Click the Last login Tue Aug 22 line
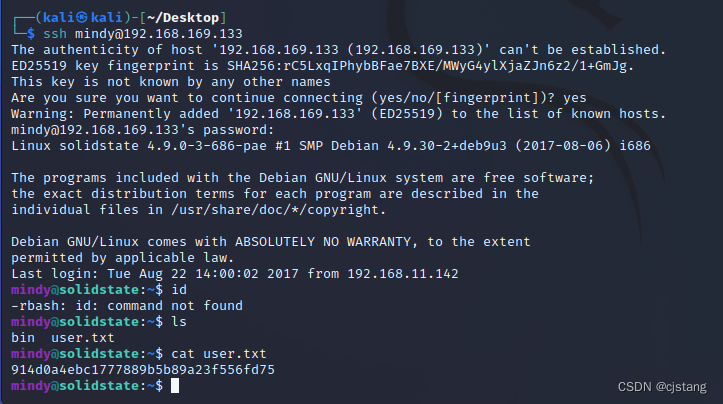This screenshot has width=723, height=404. (x=234, y=273)
